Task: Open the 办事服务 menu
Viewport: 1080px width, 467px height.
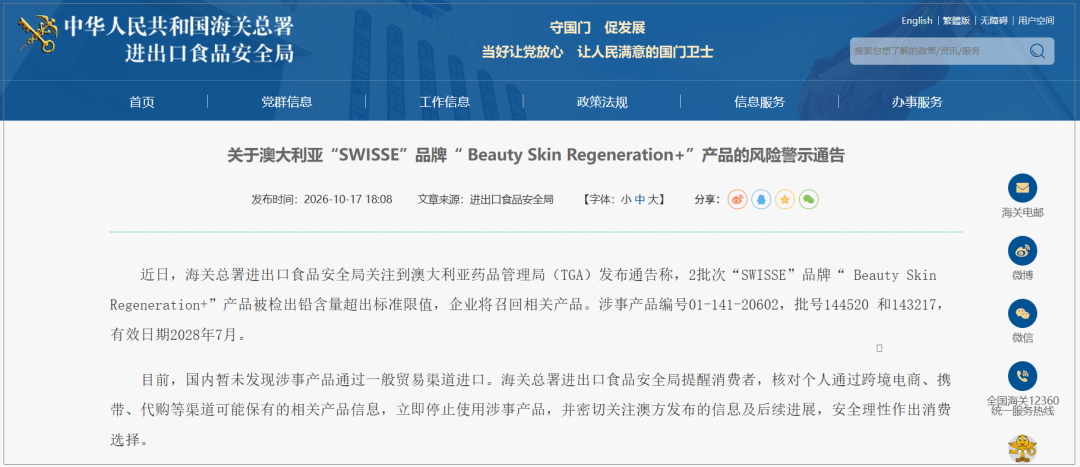Action: (x=917, y=102)
